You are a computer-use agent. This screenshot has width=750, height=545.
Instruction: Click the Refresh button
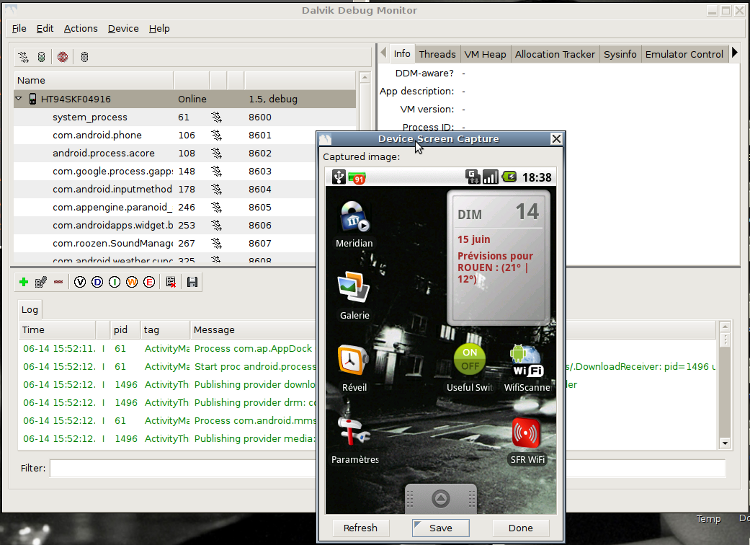click(360, 528)
